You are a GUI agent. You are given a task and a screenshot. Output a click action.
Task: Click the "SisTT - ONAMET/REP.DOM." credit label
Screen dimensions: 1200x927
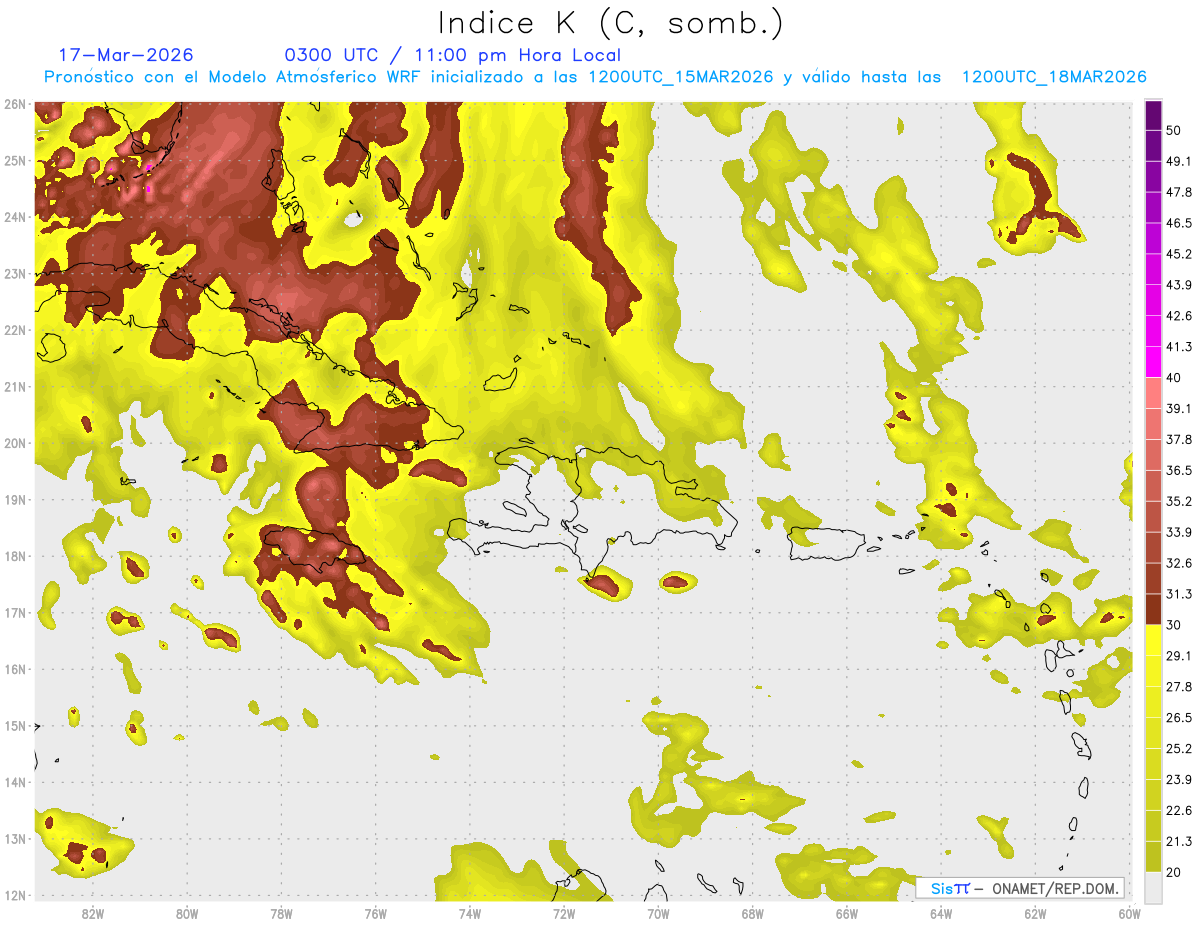tap(1020, 888)
